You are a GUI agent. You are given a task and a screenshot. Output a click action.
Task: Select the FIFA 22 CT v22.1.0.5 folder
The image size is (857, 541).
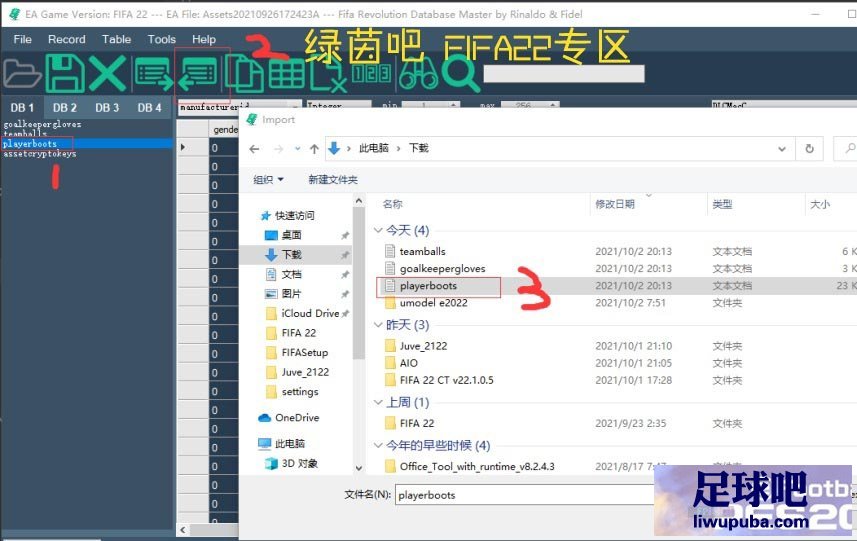(447, 380)
